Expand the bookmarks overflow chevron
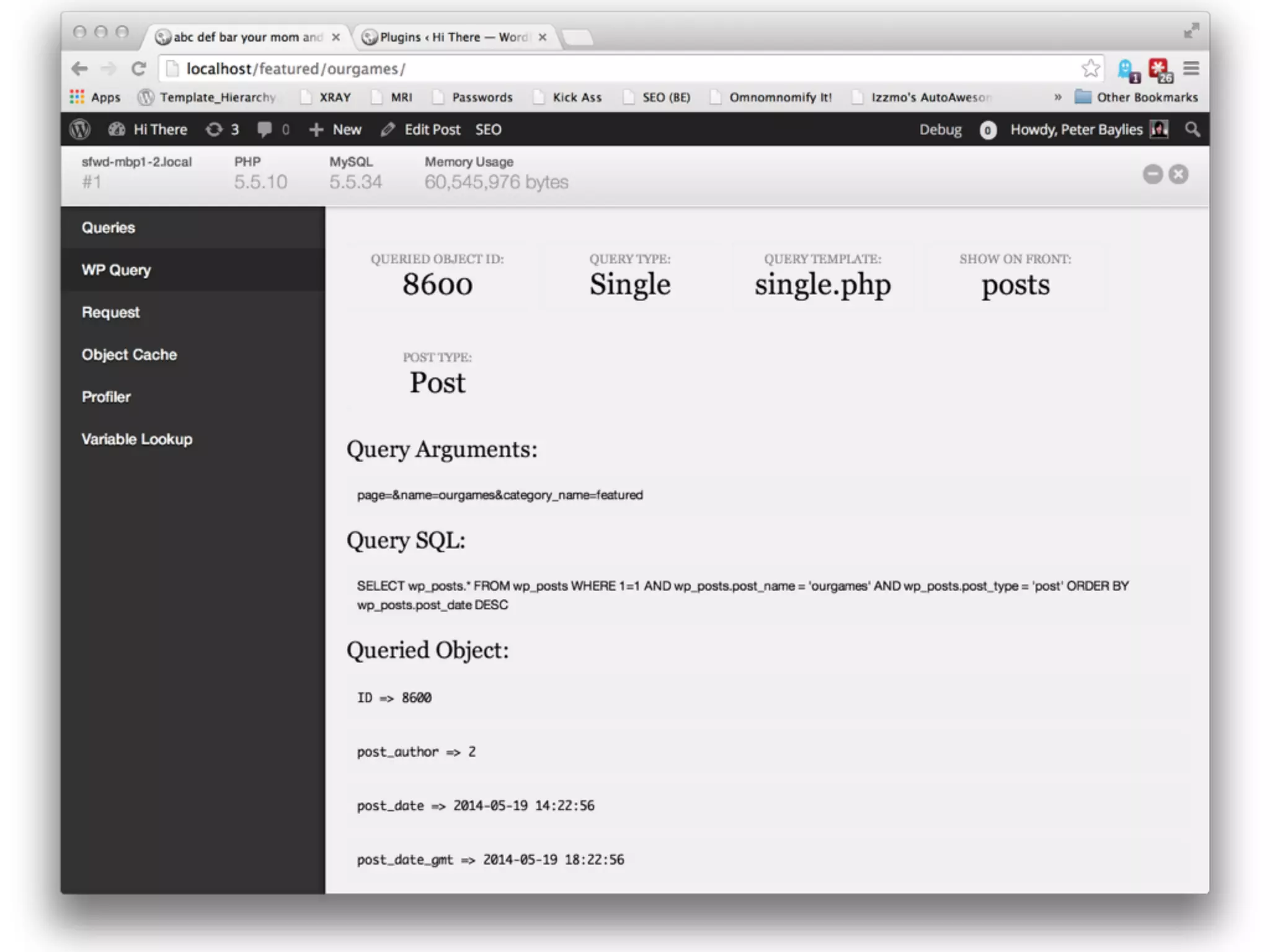The width and height of the screenshot is (1270, 952). (1058, 97)
